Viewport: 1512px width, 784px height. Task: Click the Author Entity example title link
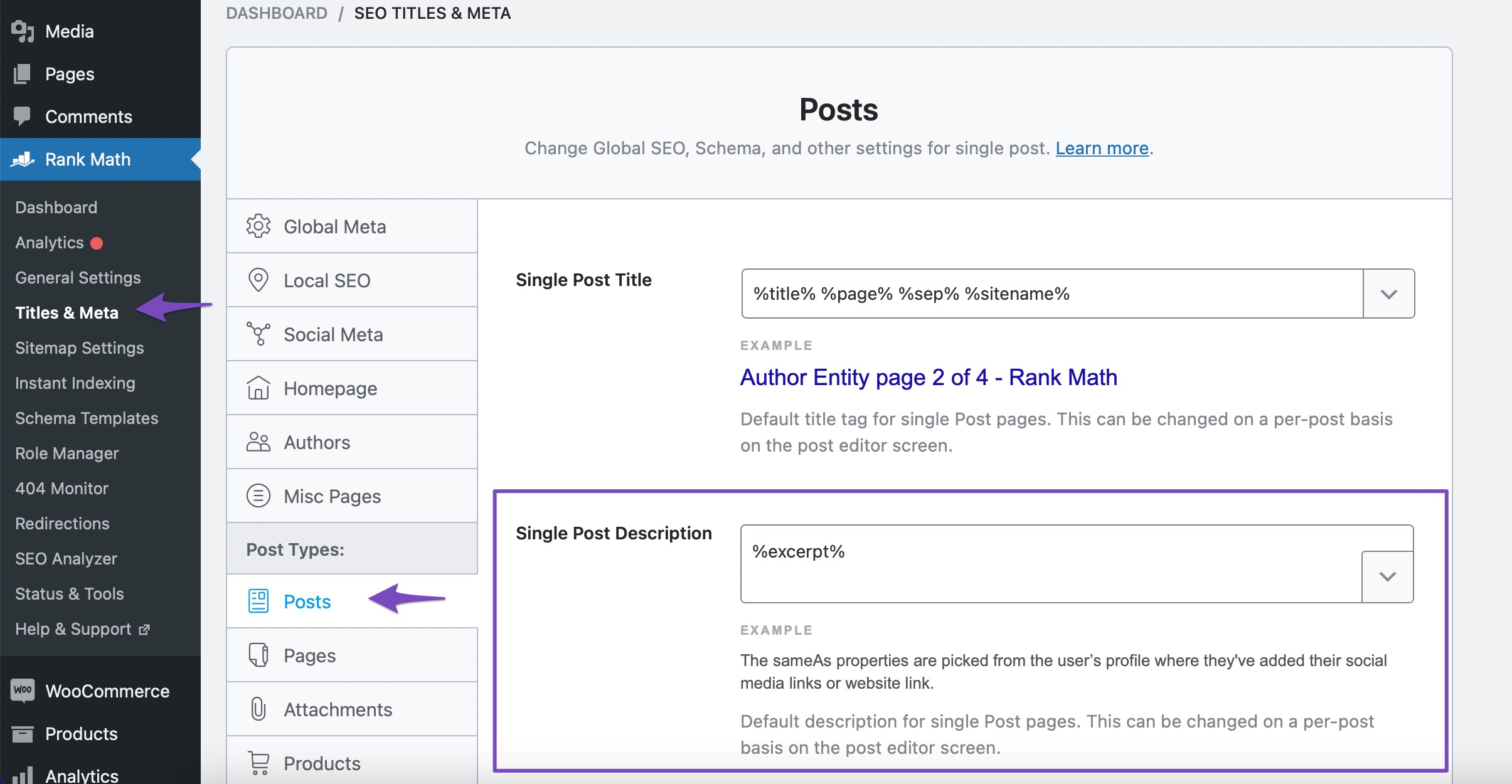point(929,377)
